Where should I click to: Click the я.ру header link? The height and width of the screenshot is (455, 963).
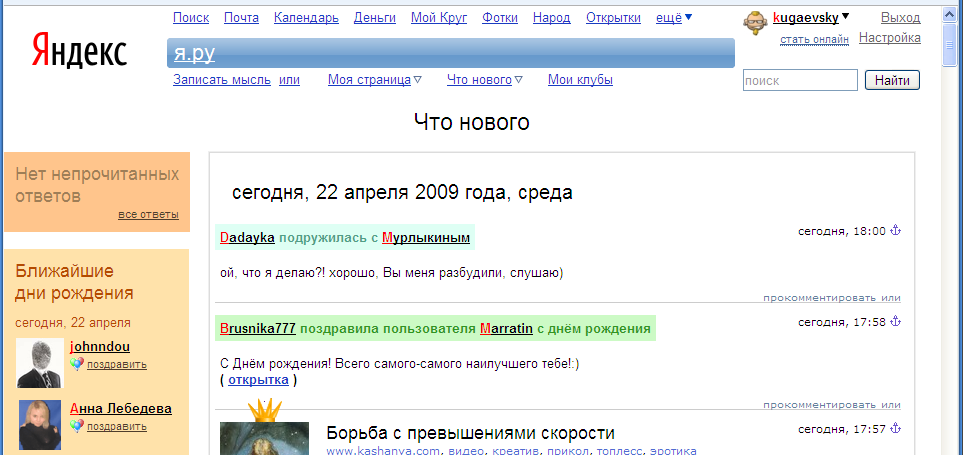(194, 53)
